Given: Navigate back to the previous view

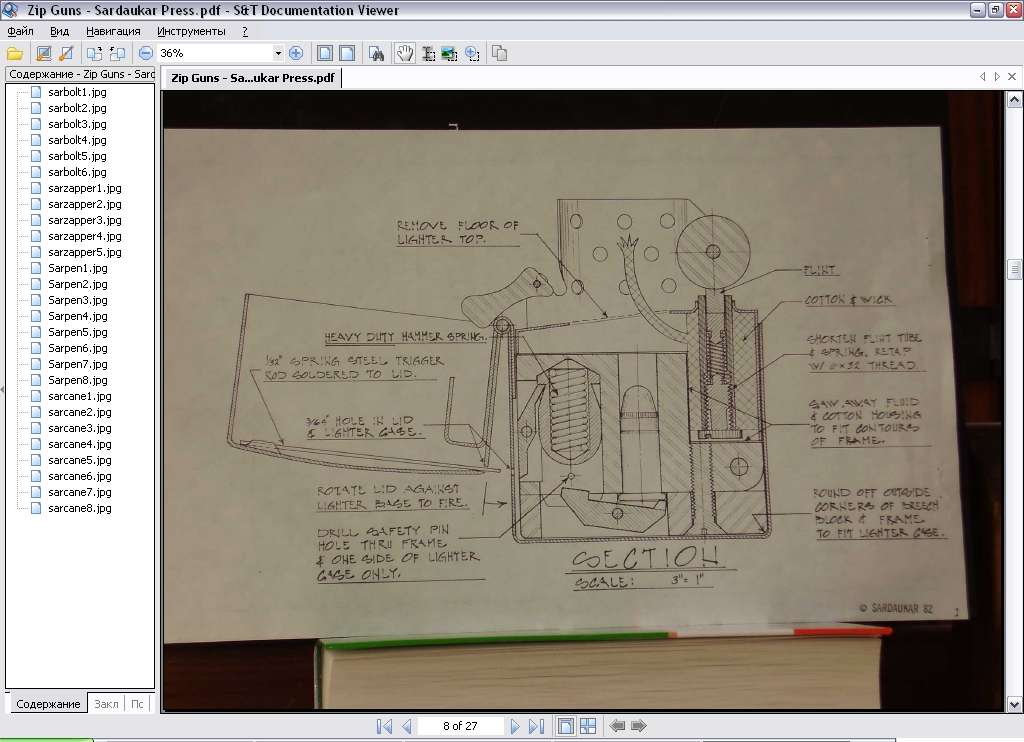Looking at the screenshot, I should click(617, 725).
